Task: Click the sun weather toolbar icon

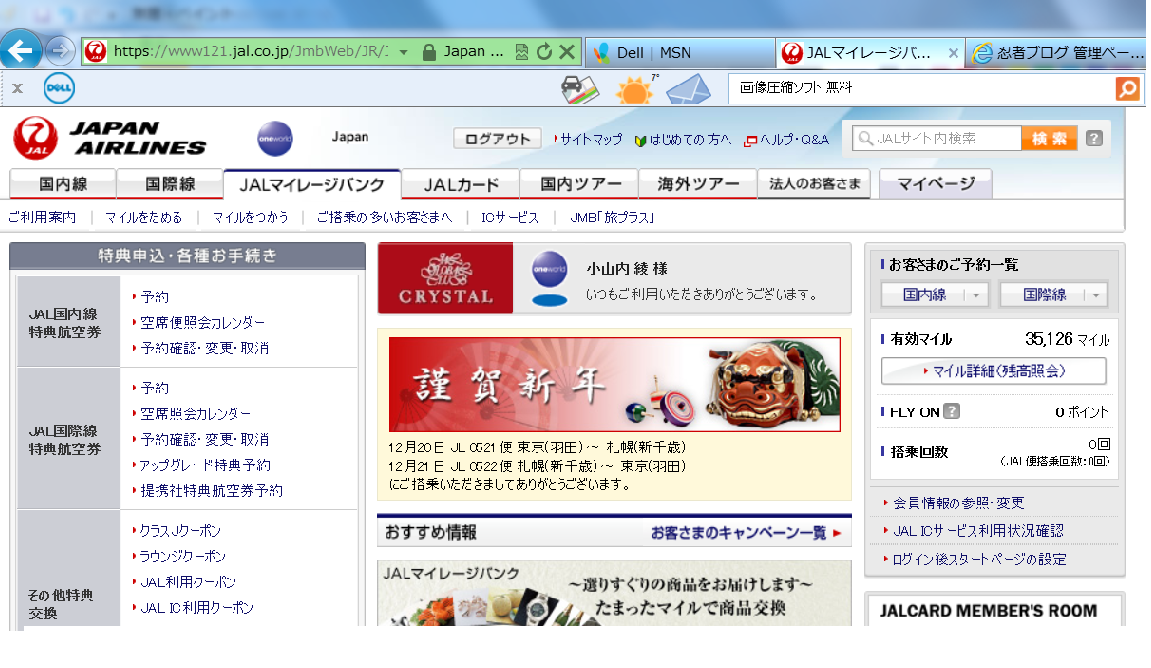Action: click(x=635, y=90)
